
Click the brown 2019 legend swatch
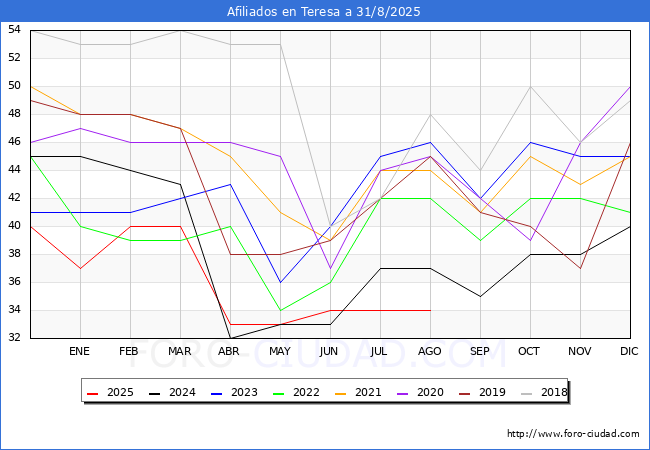coord(465,393)
